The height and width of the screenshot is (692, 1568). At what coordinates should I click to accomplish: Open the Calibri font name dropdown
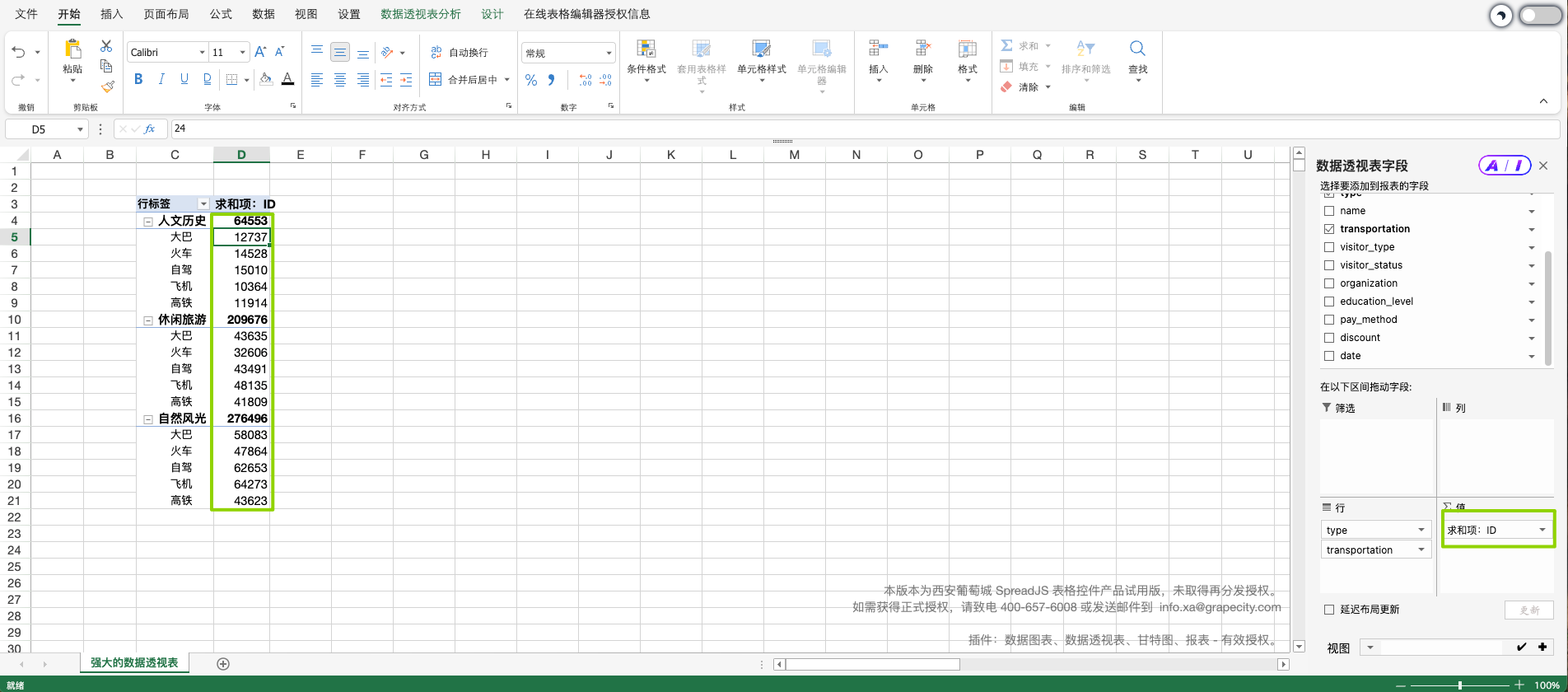click(x=202, y=53)
